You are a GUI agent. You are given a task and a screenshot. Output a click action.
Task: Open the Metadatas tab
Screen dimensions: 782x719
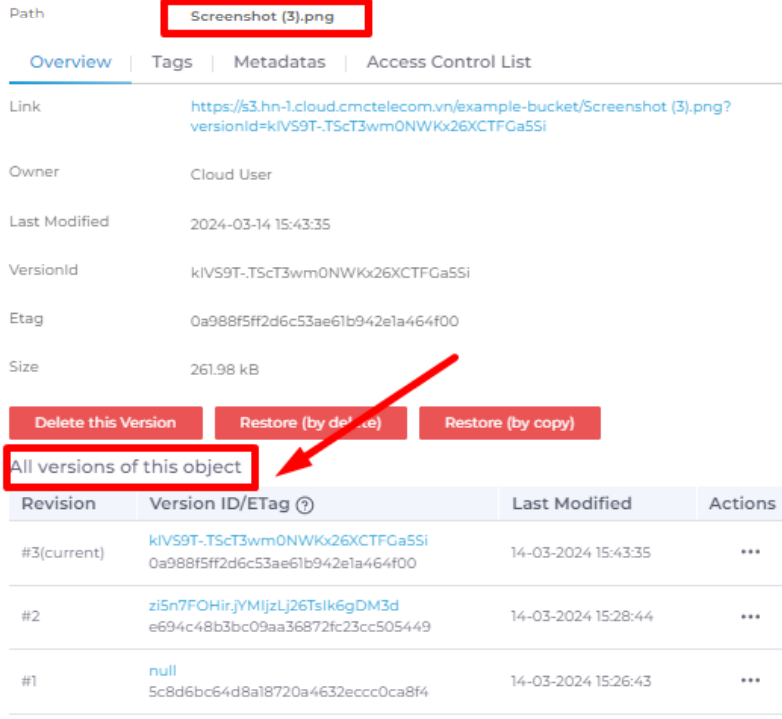[x=279, y=62]
